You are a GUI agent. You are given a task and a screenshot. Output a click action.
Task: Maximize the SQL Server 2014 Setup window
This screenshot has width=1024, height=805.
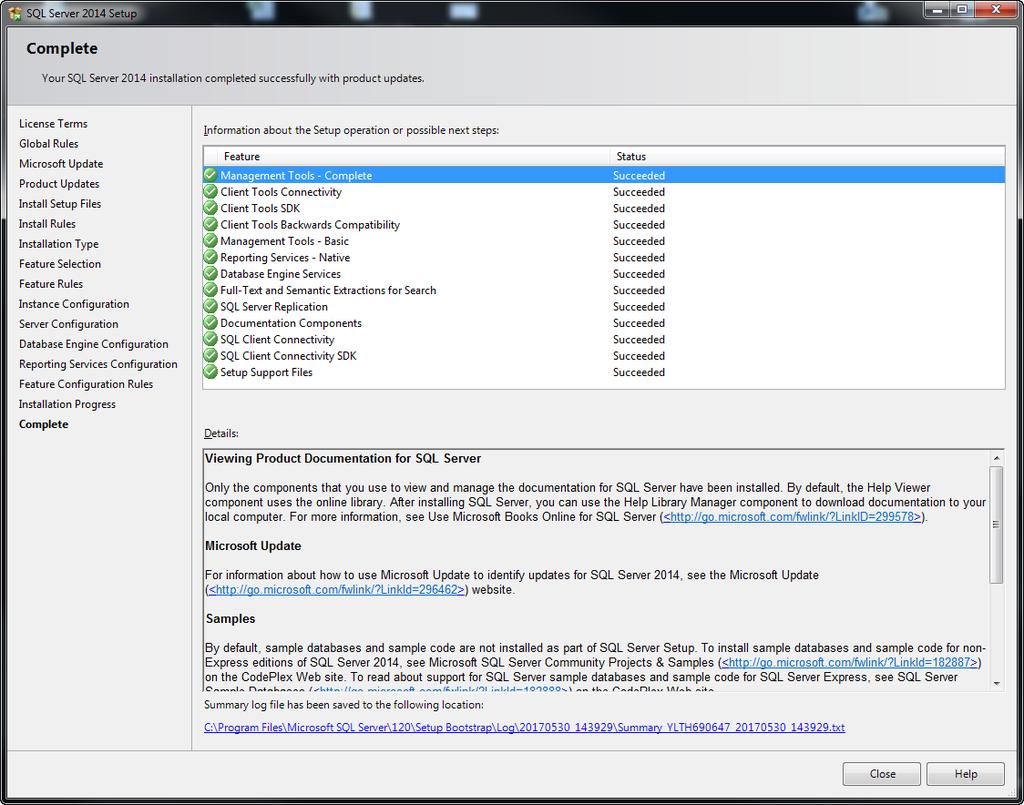pos(962,9)
